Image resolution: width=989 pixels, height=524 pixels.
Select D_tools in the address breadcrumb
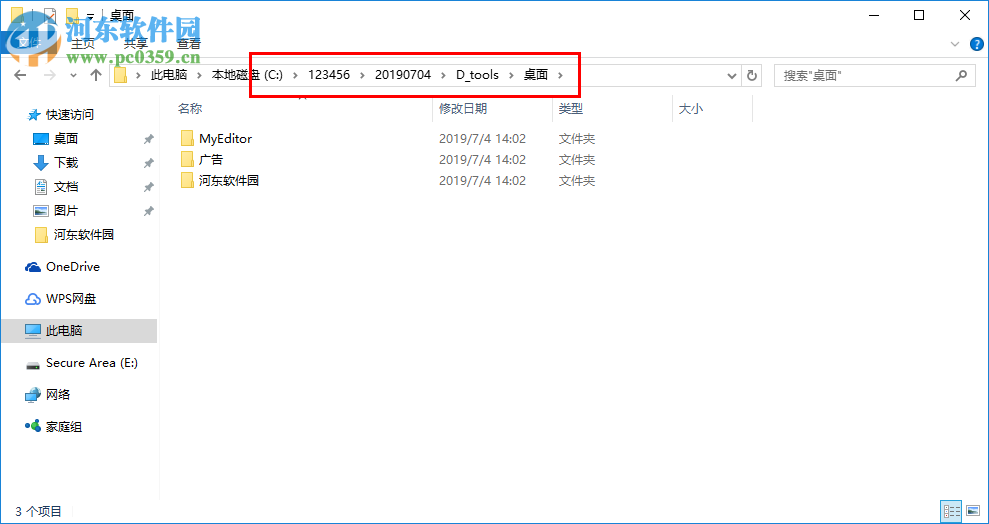[x=477, y=75]
